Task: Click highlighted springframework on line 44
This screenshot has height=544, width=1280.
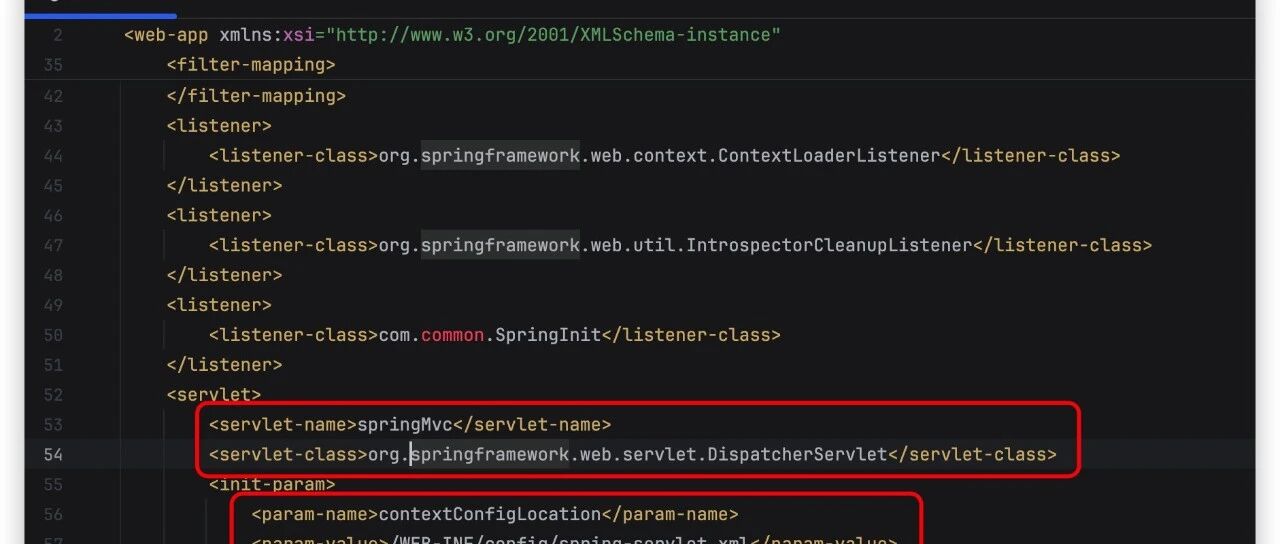Action: click(x=500, y=156)
